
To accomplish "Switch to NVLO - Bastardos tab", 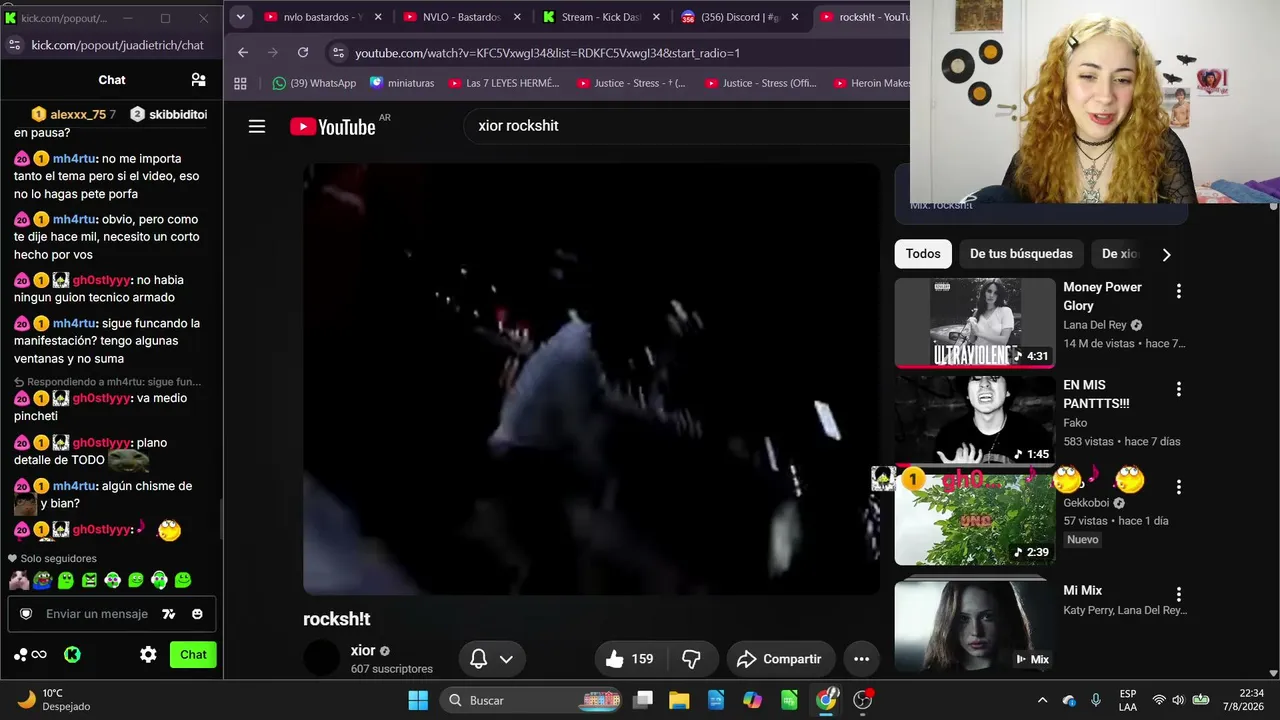I will pos(461,17).
